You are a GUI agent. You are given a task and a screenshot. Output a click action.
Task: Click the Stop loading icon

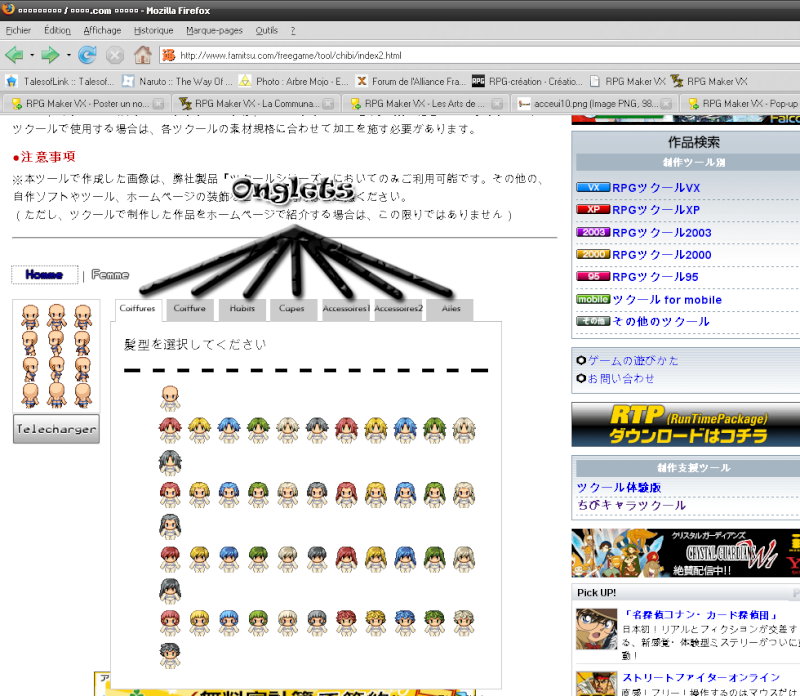115,55
